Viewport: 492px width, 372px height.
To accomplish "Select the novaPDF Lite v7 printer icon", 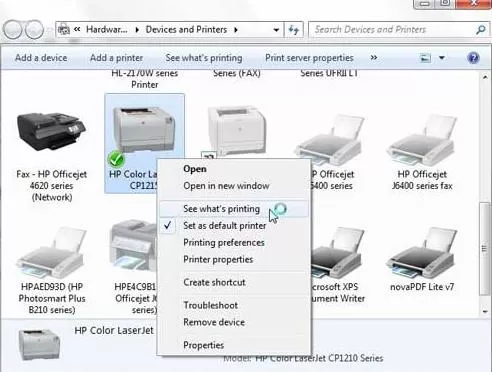I will coord(422,252).
